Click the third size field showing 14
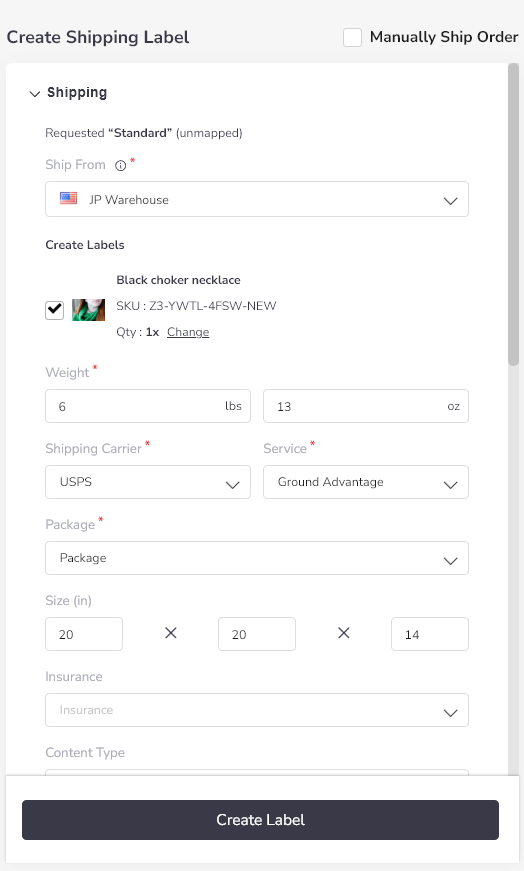 click(430, 634)
